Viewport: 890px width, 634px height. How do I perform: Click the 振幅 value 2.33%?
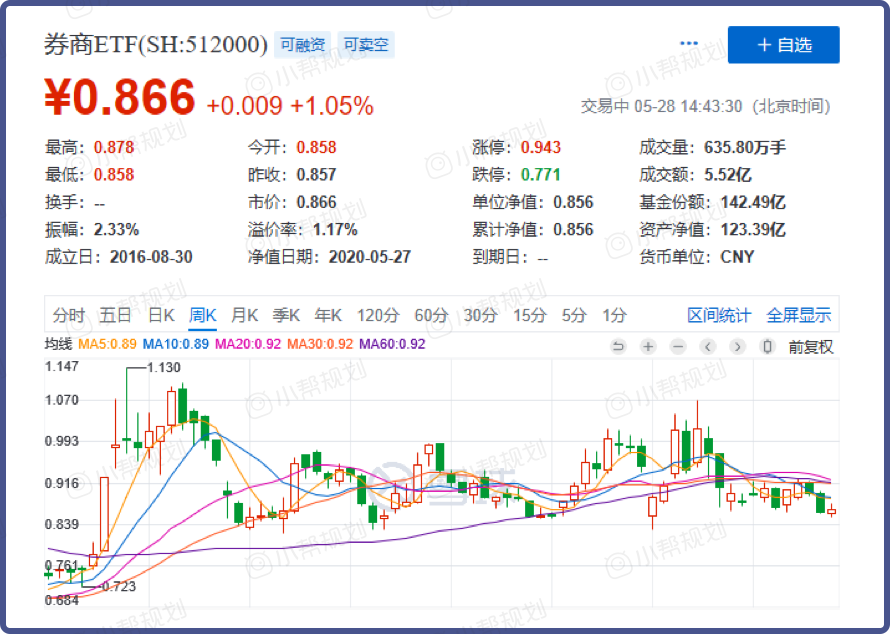116,229
